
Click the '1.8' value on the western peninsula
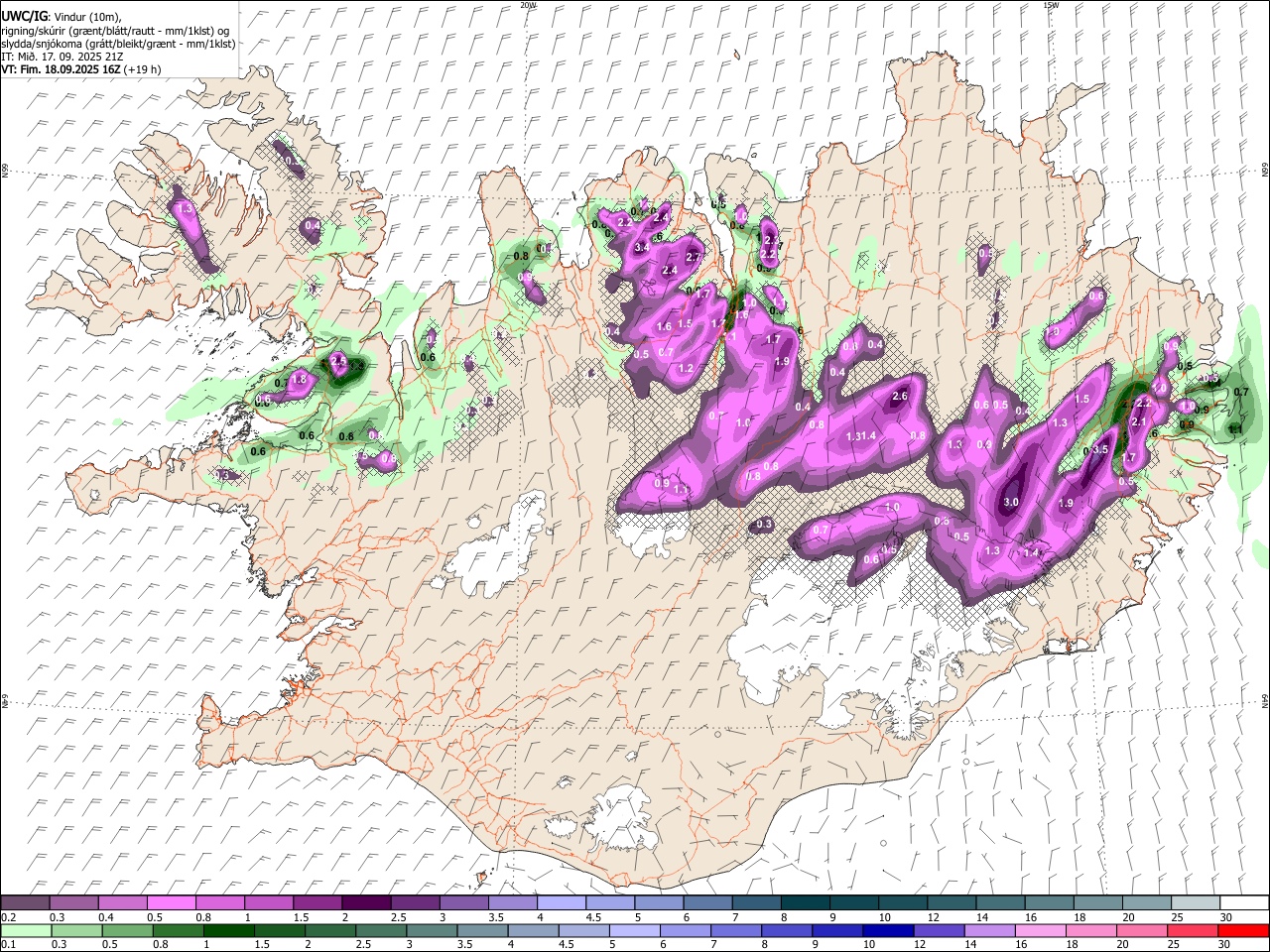[x=300, y=379]
